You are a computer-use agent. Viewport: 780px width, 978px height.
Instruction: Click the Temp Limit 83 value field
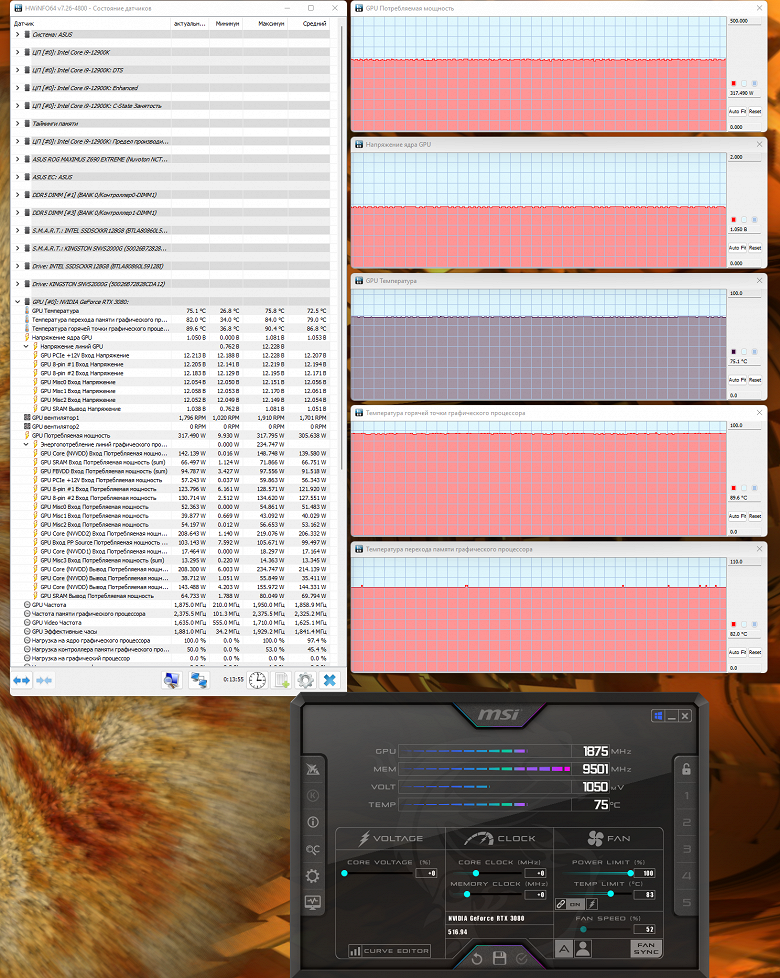pos(645,895)
